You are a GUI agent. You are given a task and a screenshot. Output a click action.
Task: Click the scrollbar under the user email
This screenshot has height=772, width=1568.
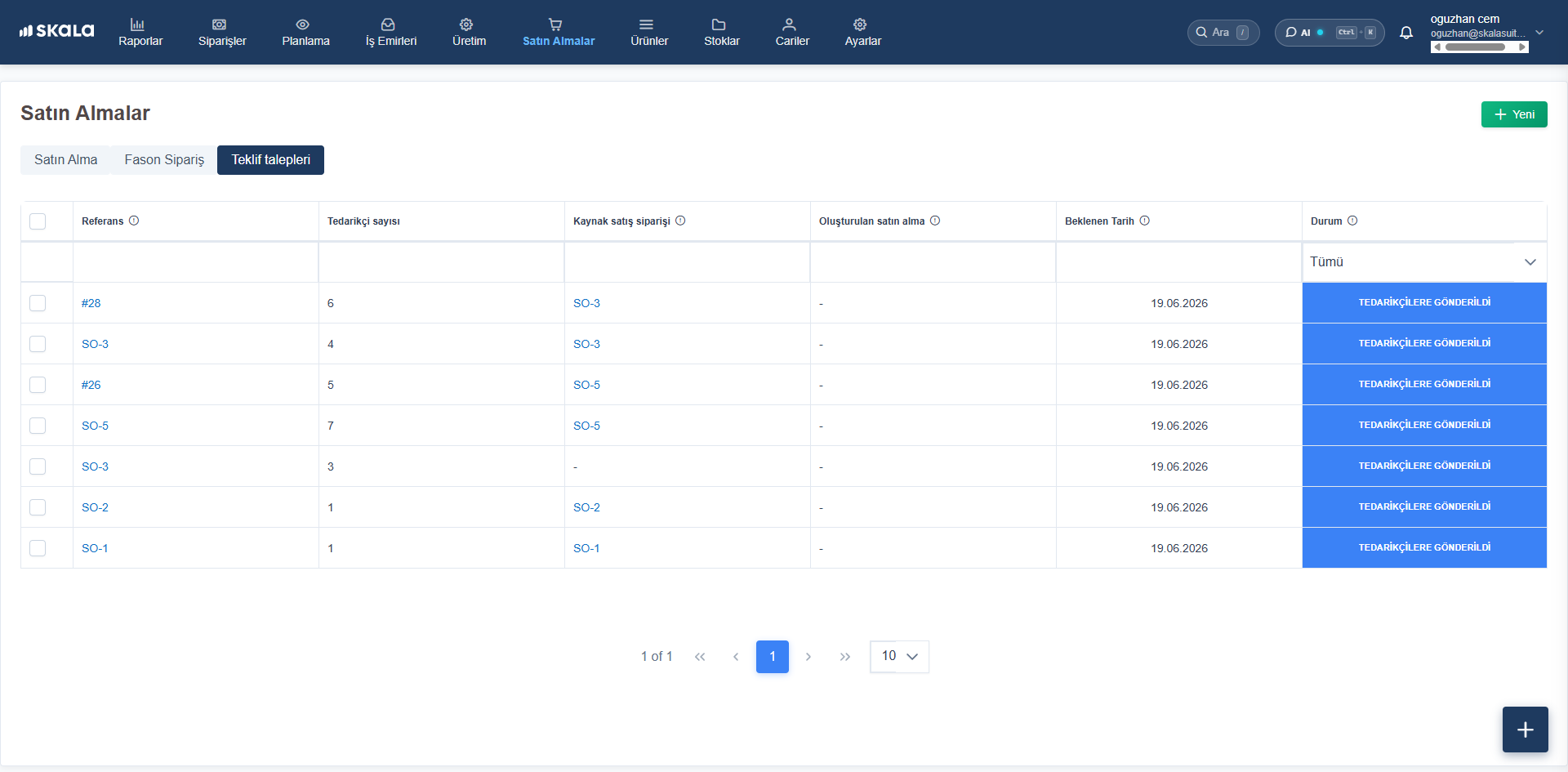click(1479, 47)
